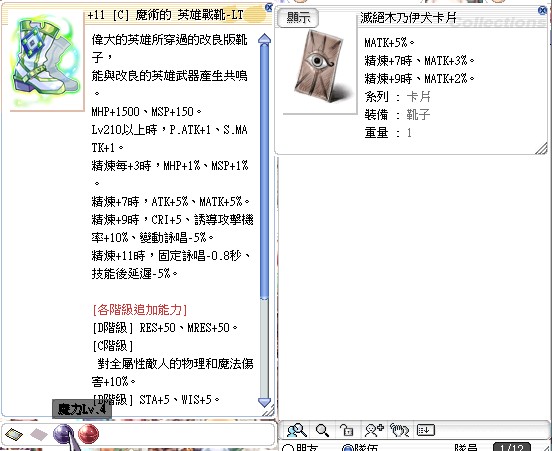
Task: Click the add member icon
Action: click(374, 430)
